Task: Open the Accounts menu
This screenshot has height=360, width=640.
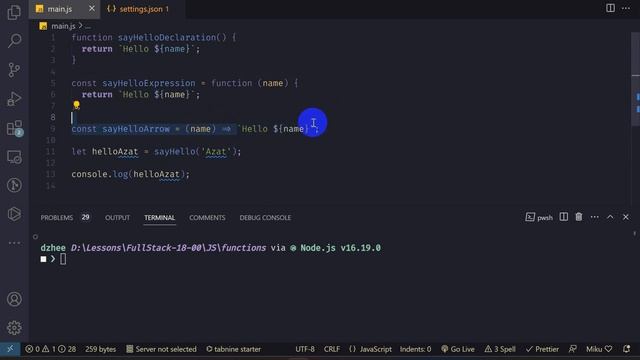Action: click(x=14, y=299)
